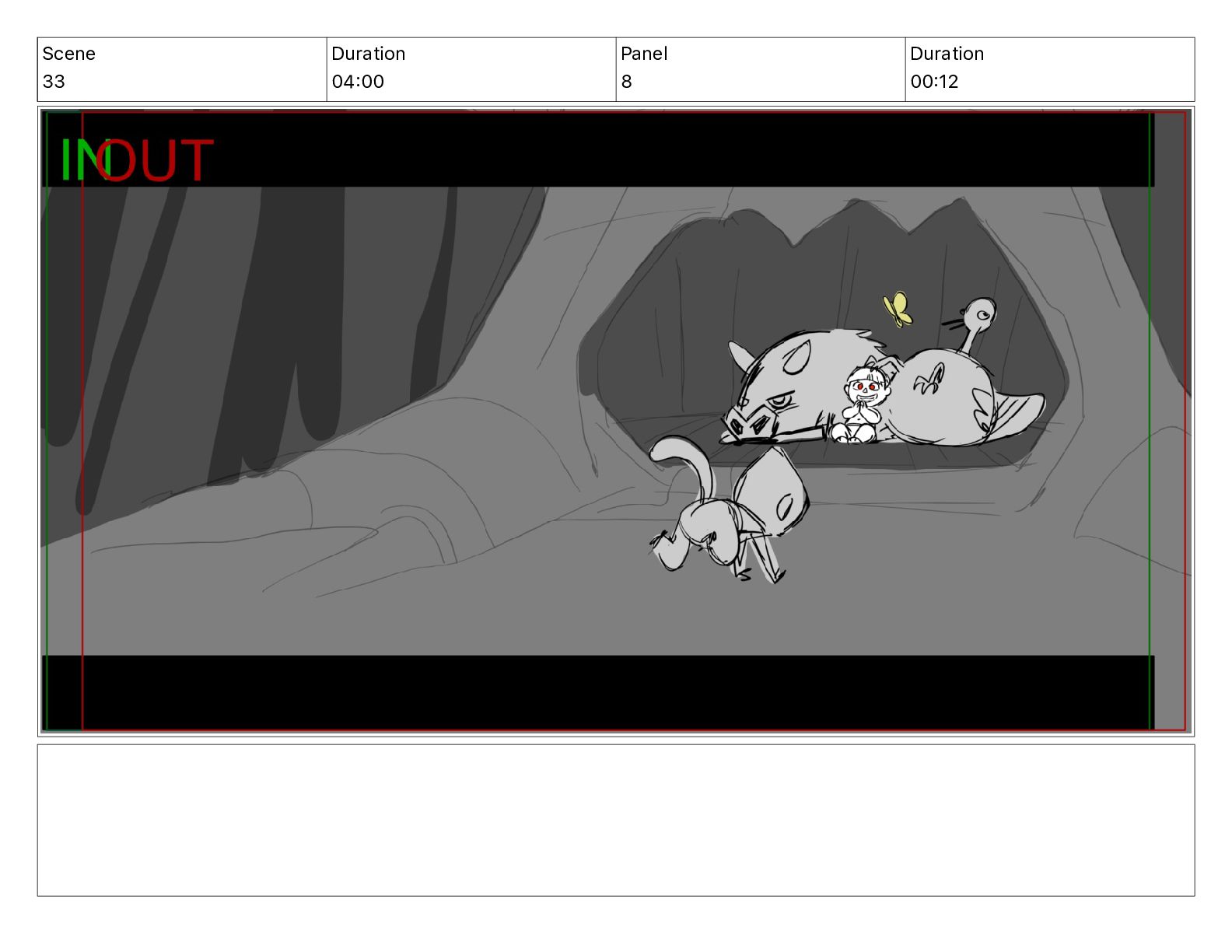
Task: Click the Panel label text
Action: point(644,54)
